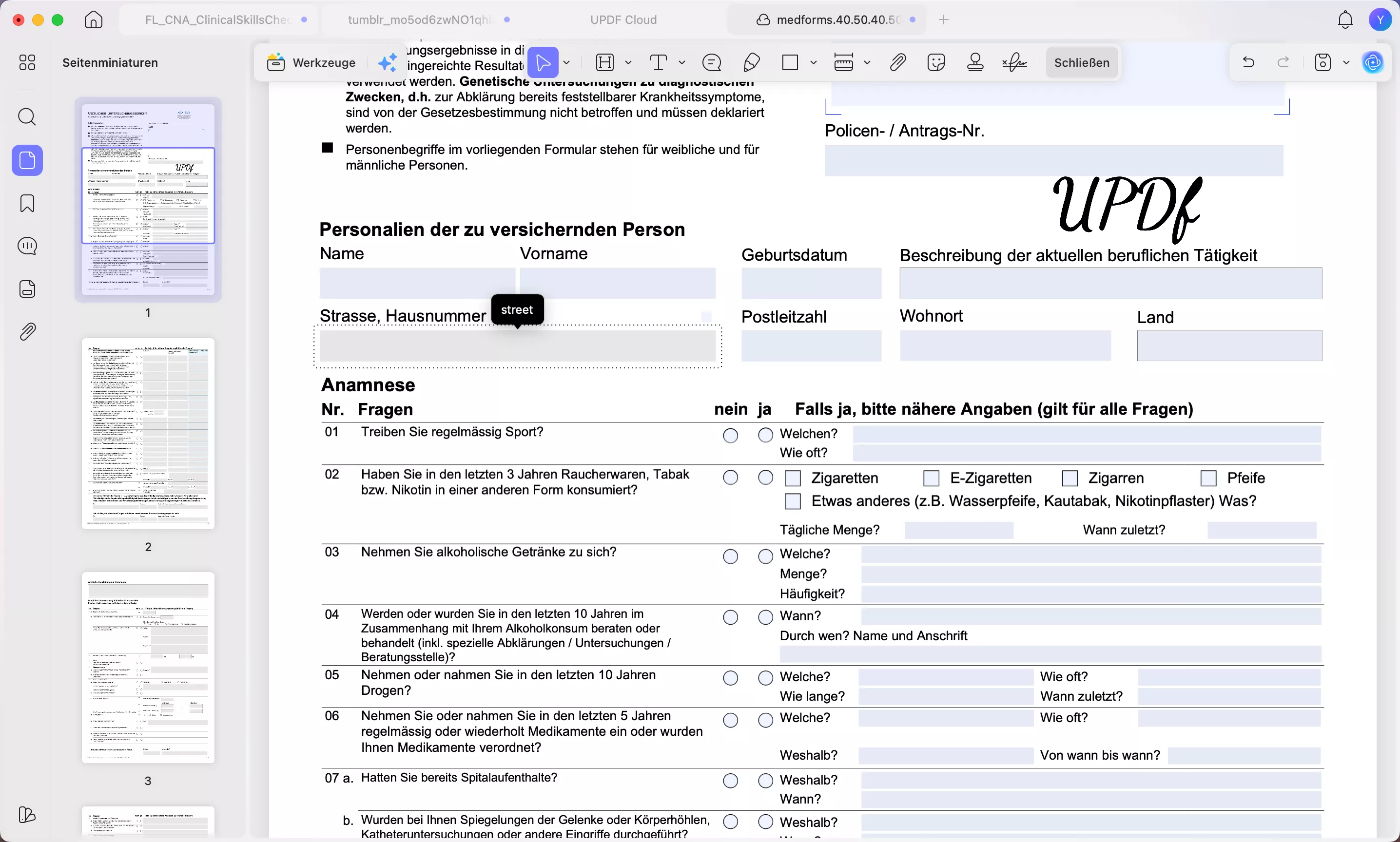Expand the shape tool dropdown
Screen dimensions: 1400x842
(x=815, y=62)
